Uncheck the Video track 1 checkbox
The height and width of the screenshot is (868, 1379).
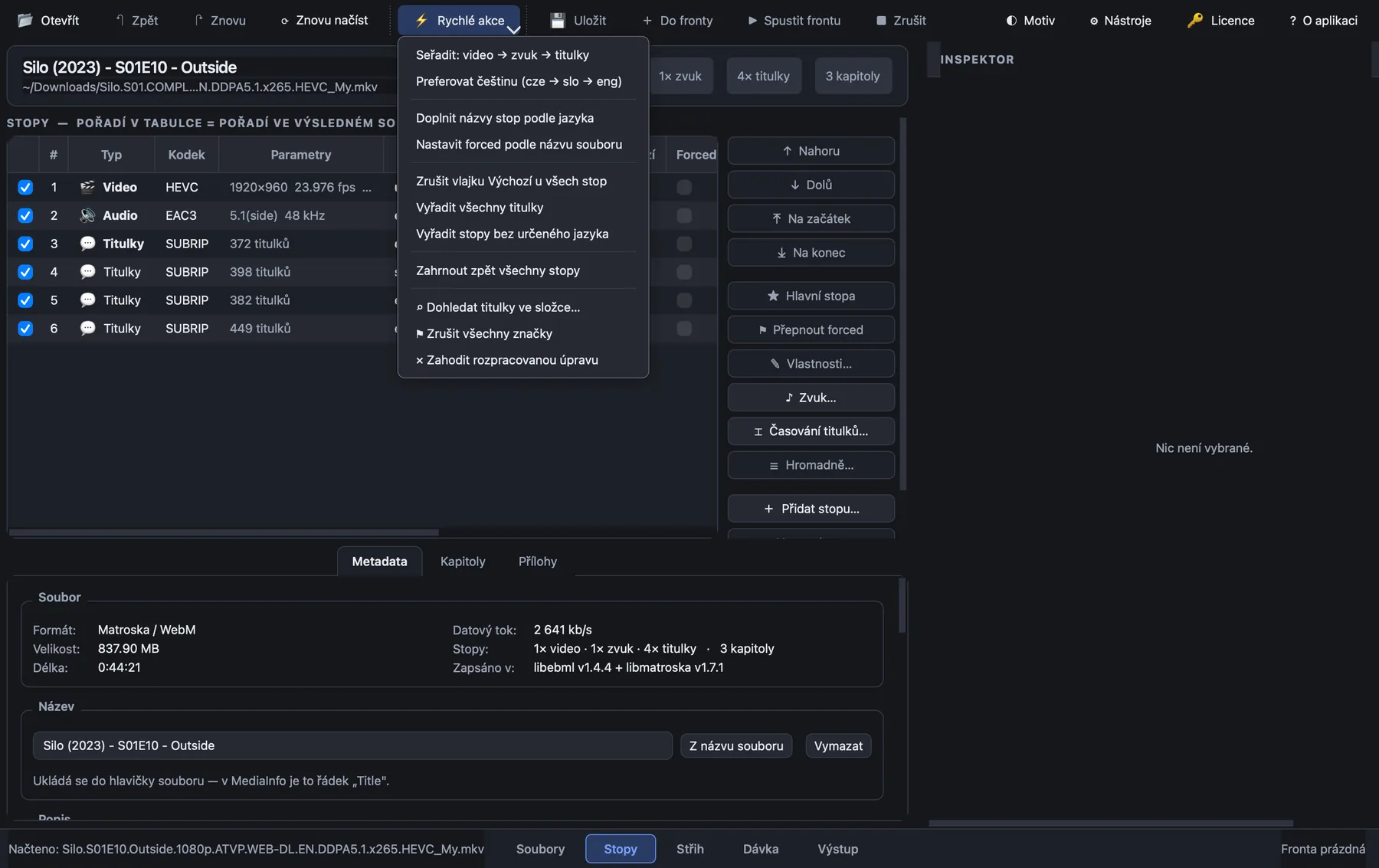pyautogui.click(x=25, y=187)
